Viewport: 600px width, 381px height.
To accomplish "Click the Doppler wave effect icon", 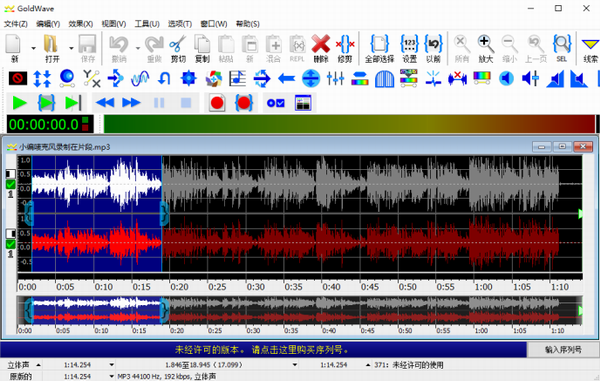I will [x=140, y=78].
